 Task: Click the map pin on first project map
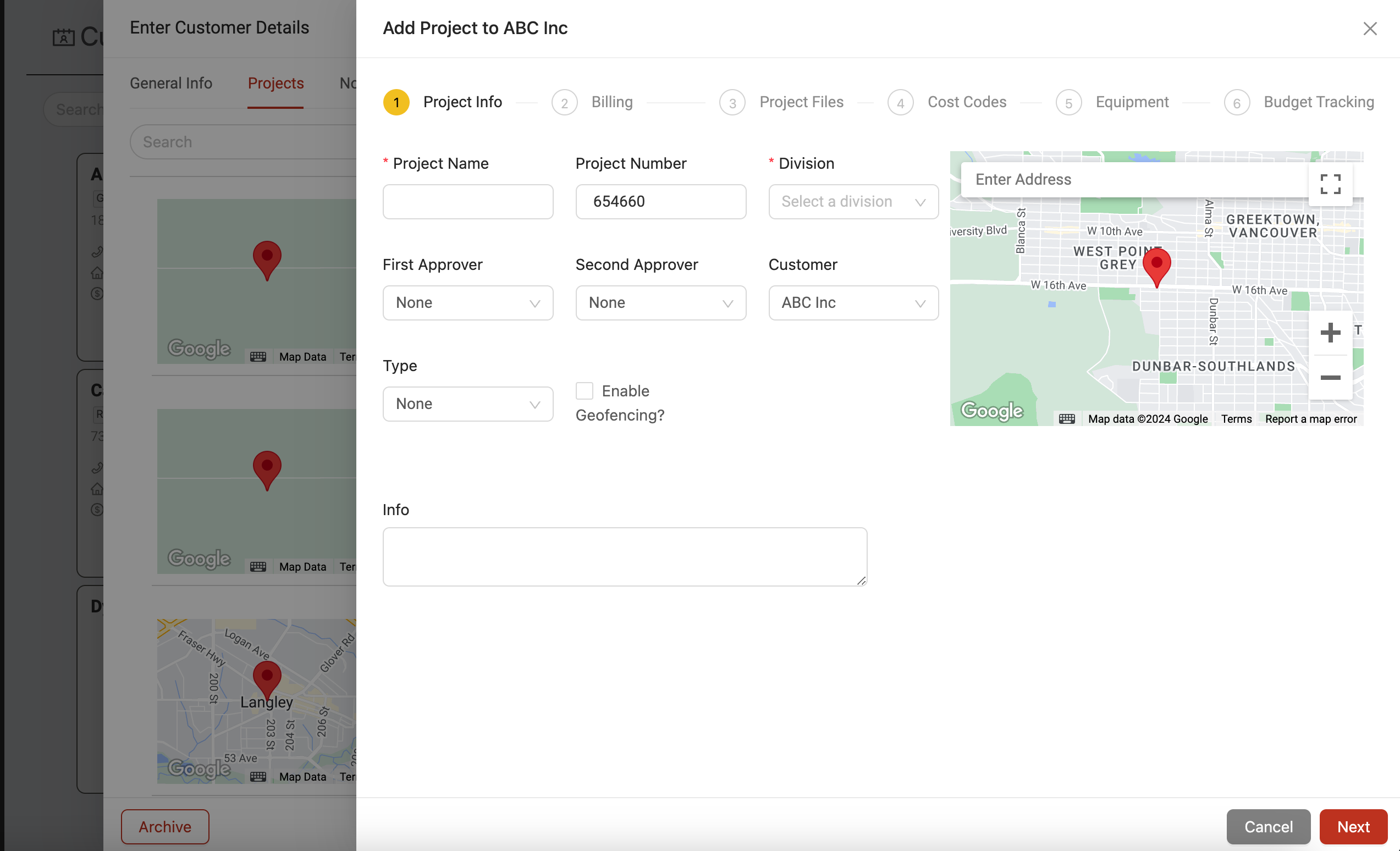click(x=267, y=260)
